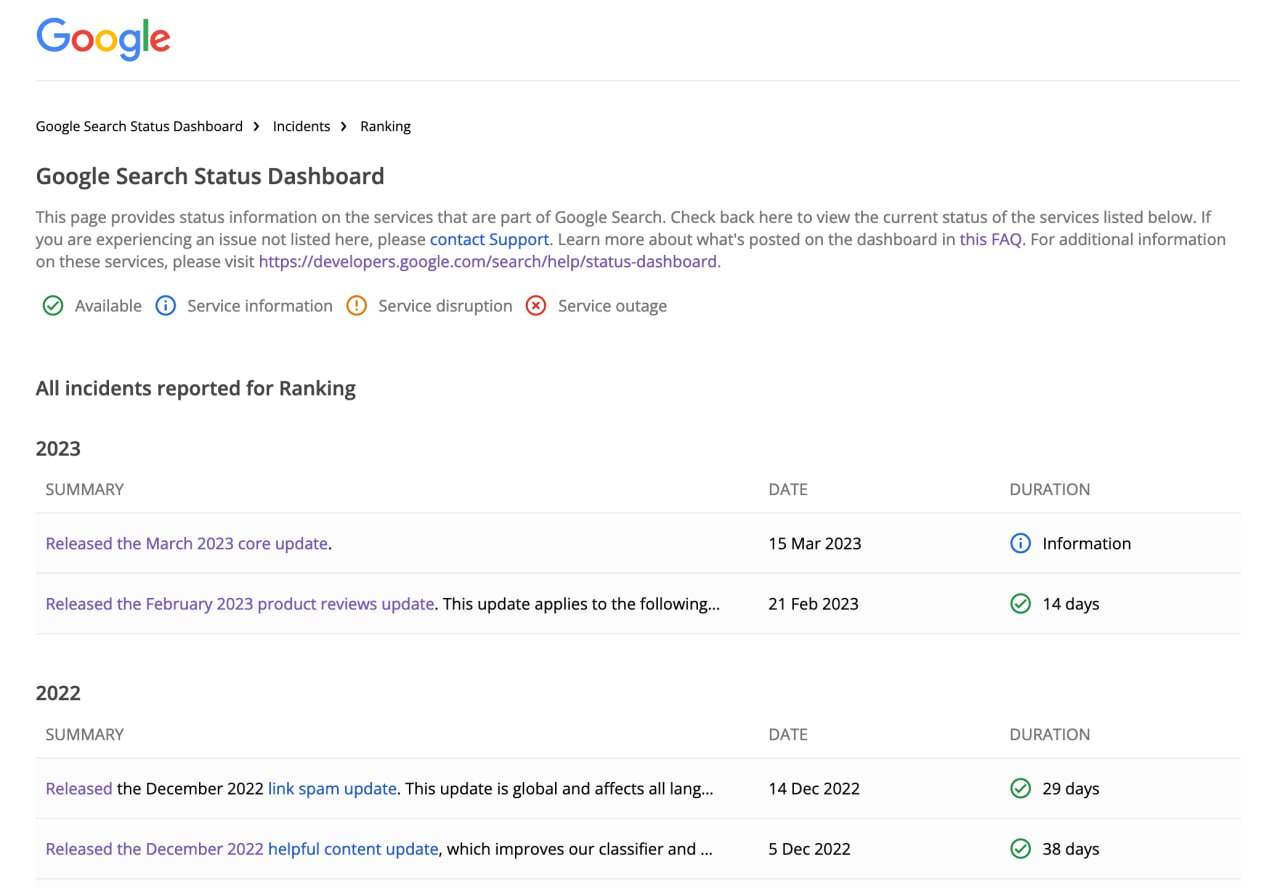The height and width of the screenshot is (888, 1280).
Task: Click the green Available legend icon
Action: tap(53, 306)
